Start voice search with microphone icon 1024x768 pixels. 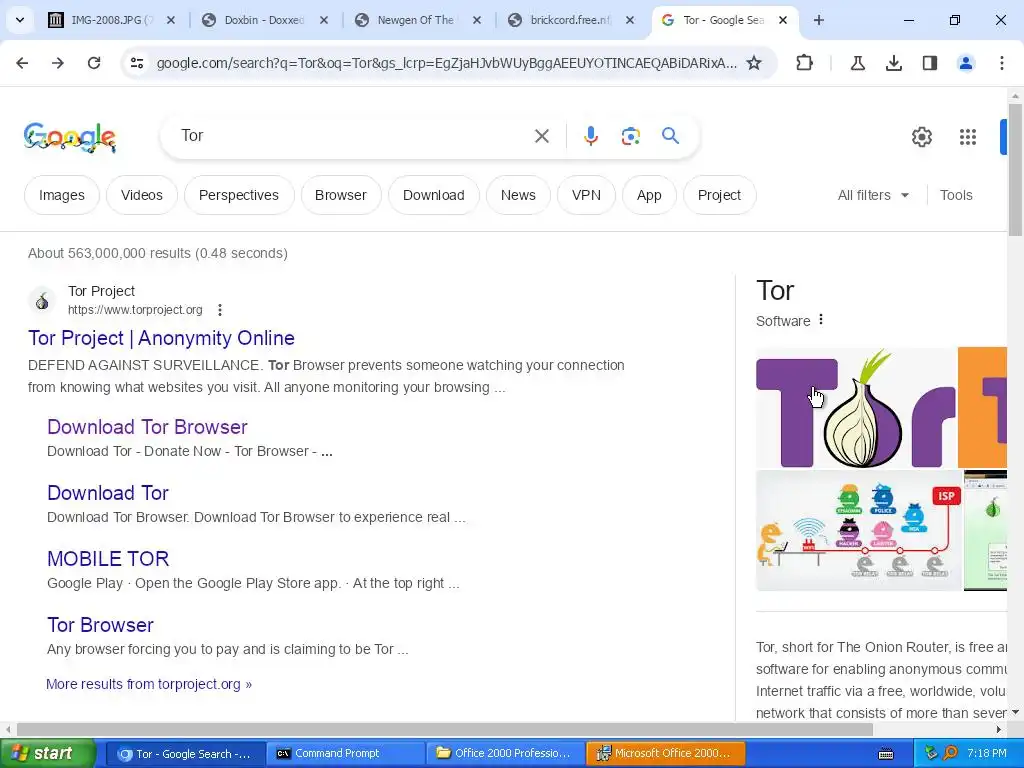coord(590,136)
